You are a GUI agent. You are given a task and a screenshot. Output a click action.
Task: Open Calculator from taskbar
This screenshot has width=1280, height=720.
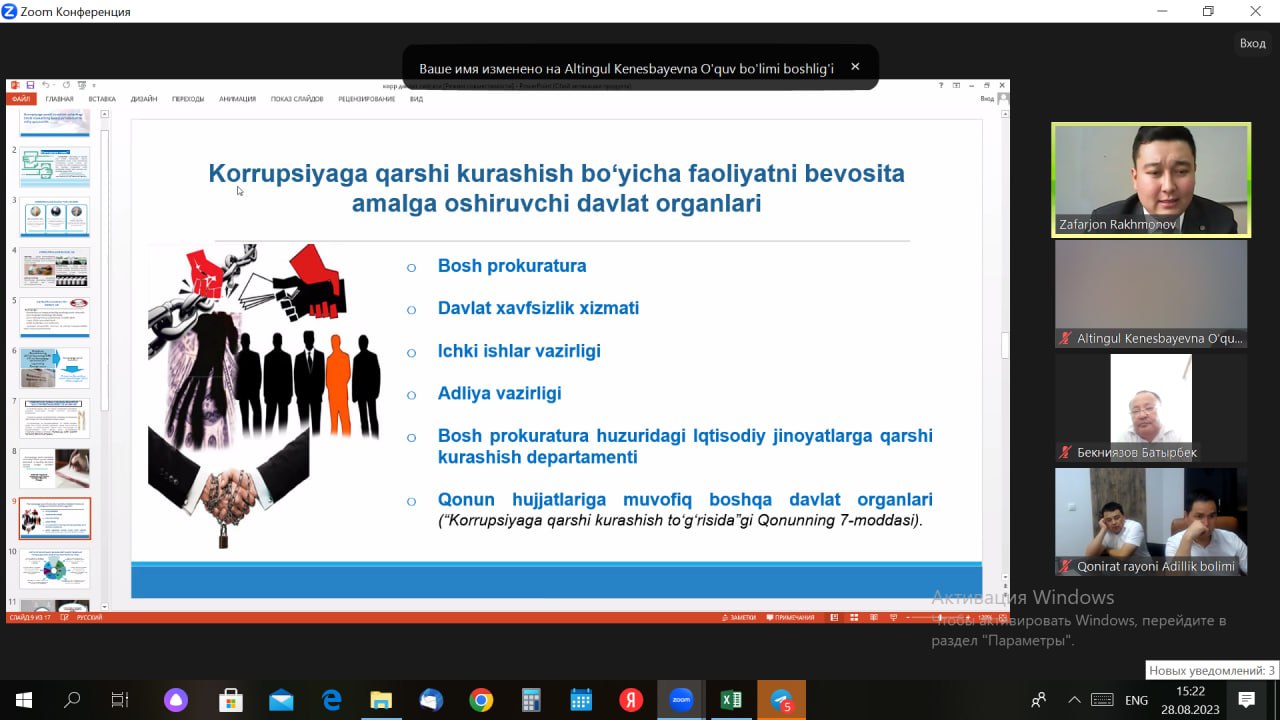coord(531,700)
